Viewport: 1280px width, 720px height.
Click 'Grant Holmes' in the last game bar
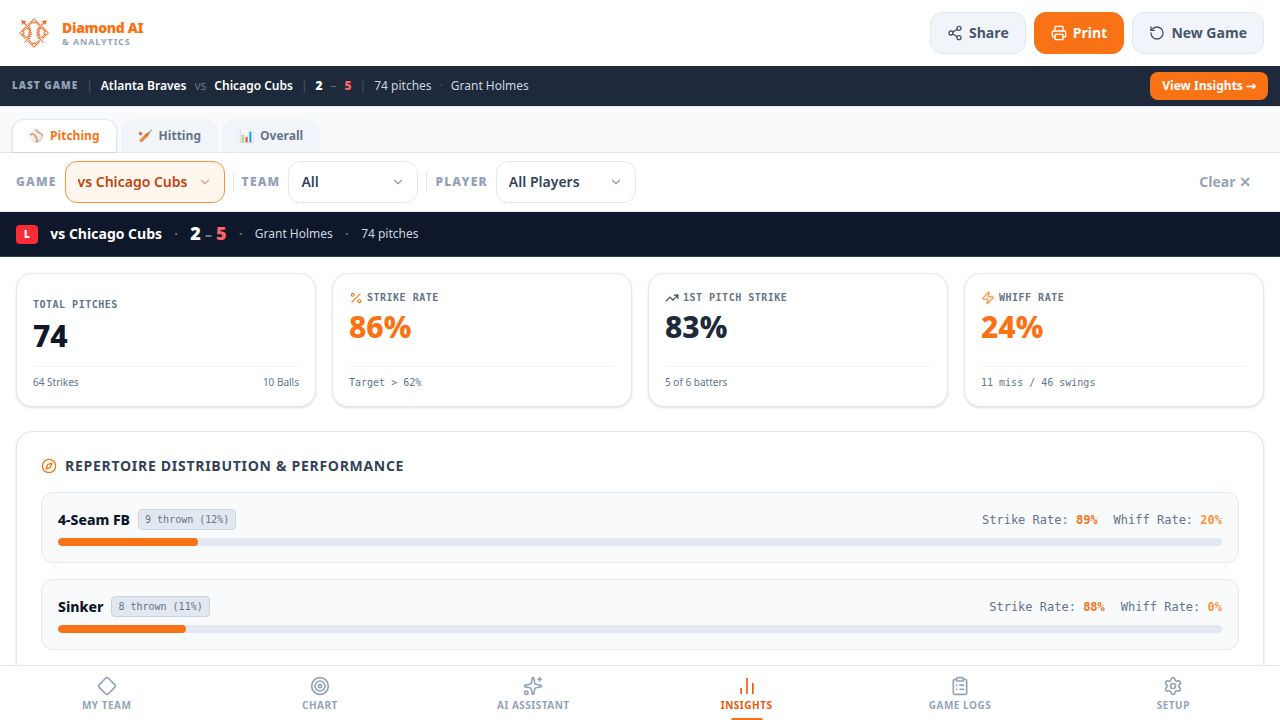coord(490,86)
